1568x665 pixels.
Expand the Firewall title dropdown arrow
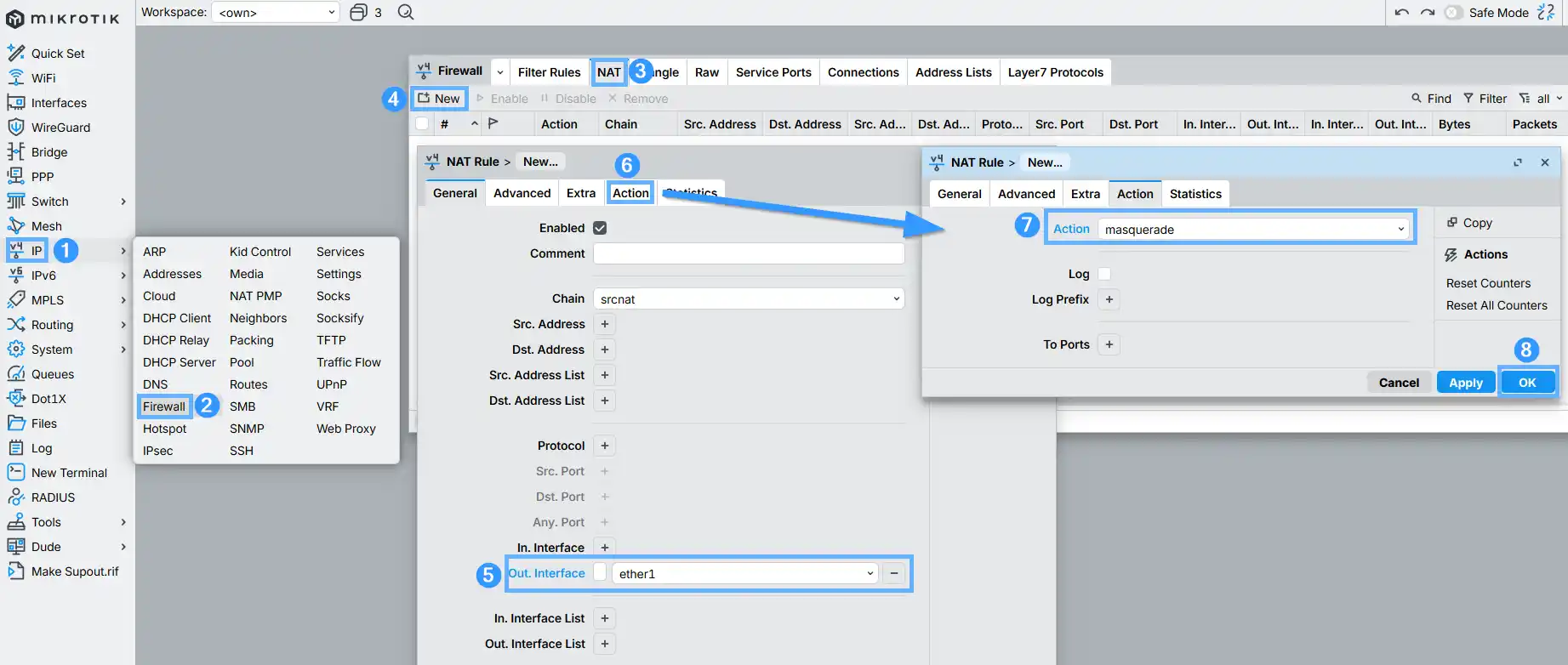(x=500, y=71)
